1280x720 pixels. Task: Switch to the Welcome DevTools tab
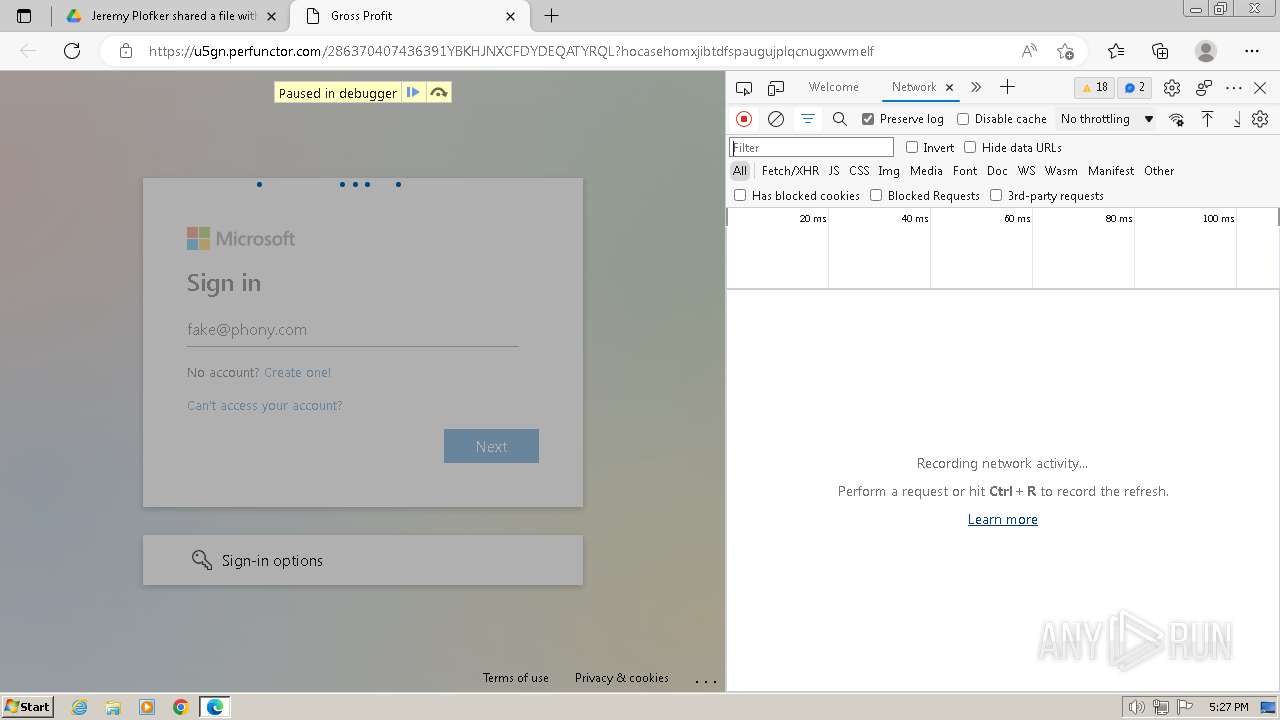point(833,87)
